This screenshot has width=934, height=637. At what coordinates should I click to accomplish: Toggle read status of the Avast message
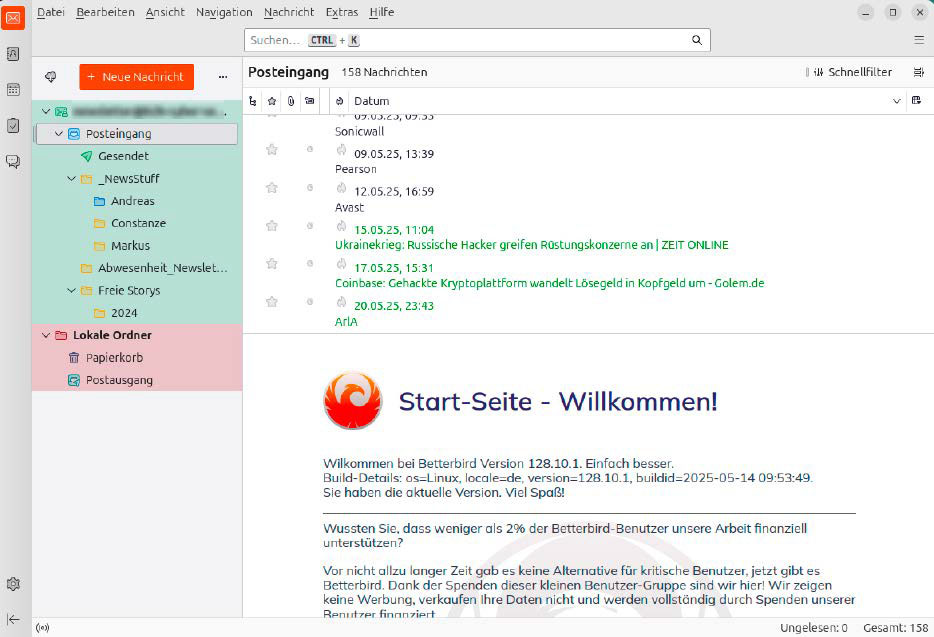[310, 188]
